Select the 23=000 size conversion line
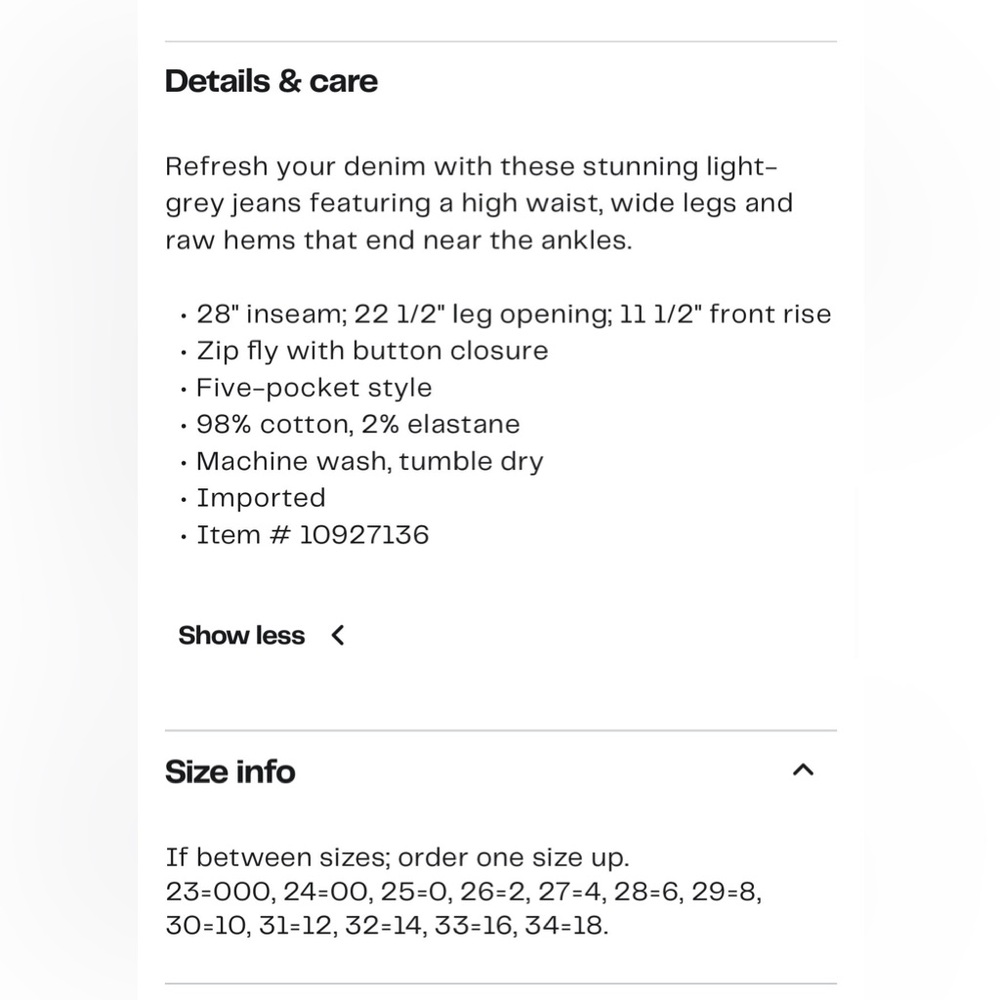Image resolution: width=1000 pixels, height=1000 pixels. tap(464, 892)
